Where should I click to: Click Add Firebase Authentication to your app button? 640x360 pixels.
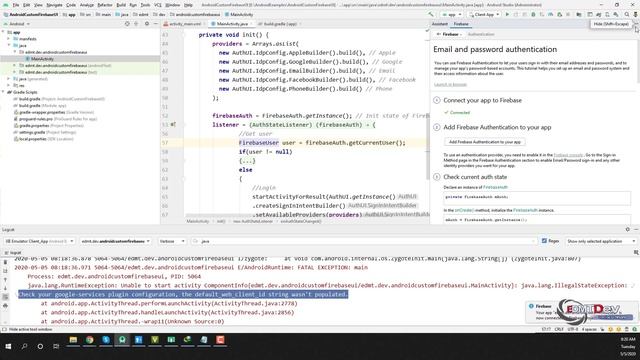[484, 142]
